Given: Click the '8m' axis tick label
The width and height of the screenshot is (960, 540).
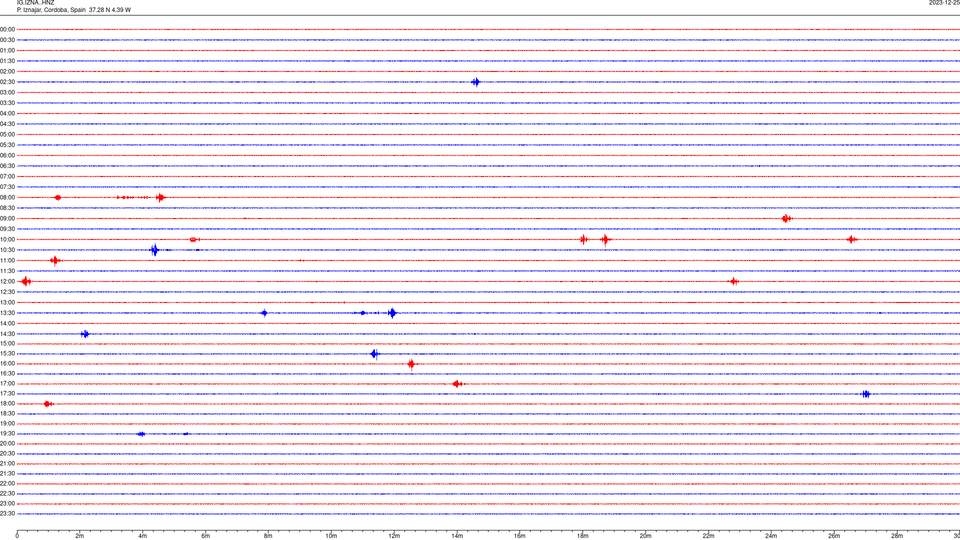Looking at the screenshot, I should pos(268,536).
